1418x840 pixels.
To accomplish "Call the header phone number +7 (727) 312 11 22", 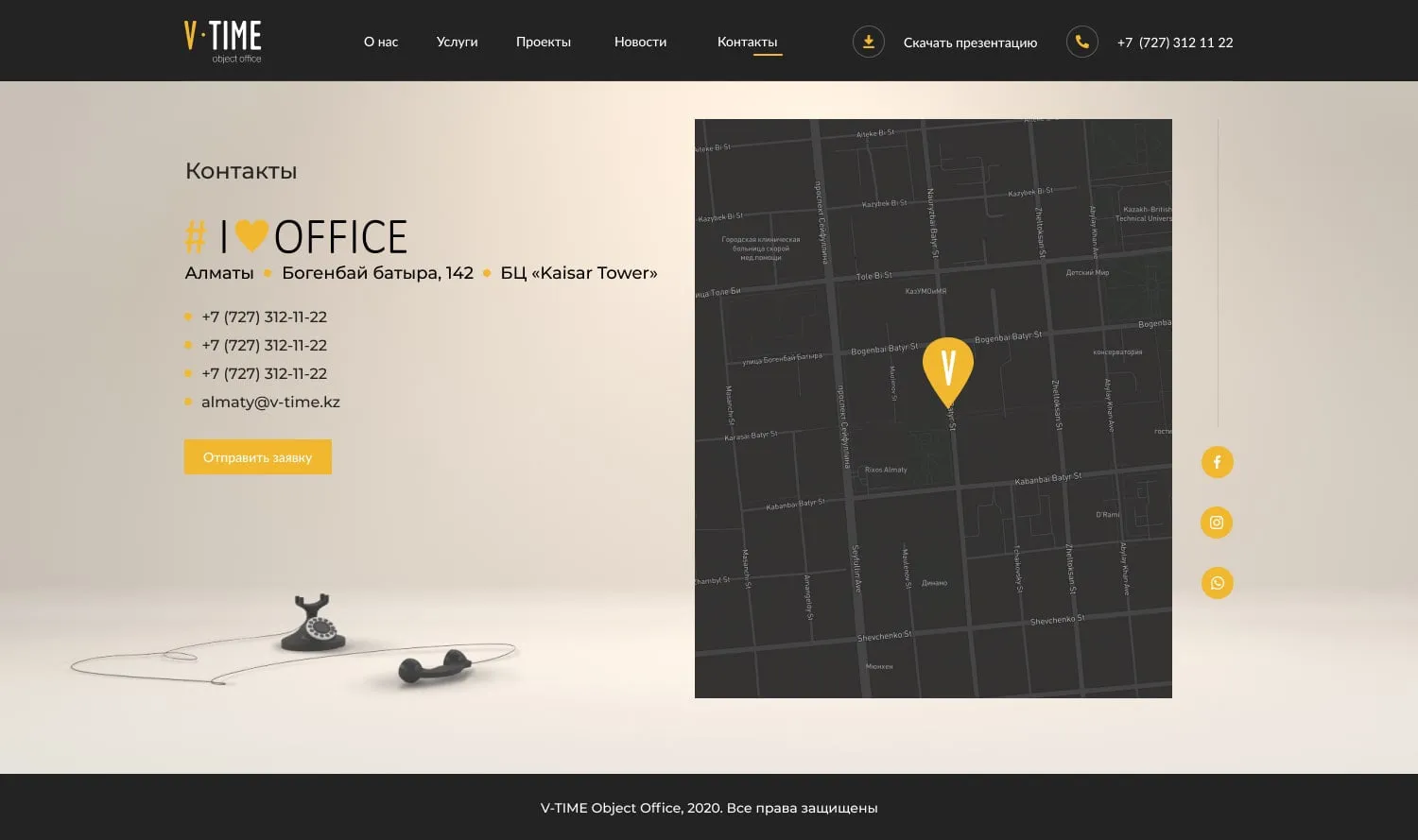I will pyautogui.click(x=1175, y=43).
